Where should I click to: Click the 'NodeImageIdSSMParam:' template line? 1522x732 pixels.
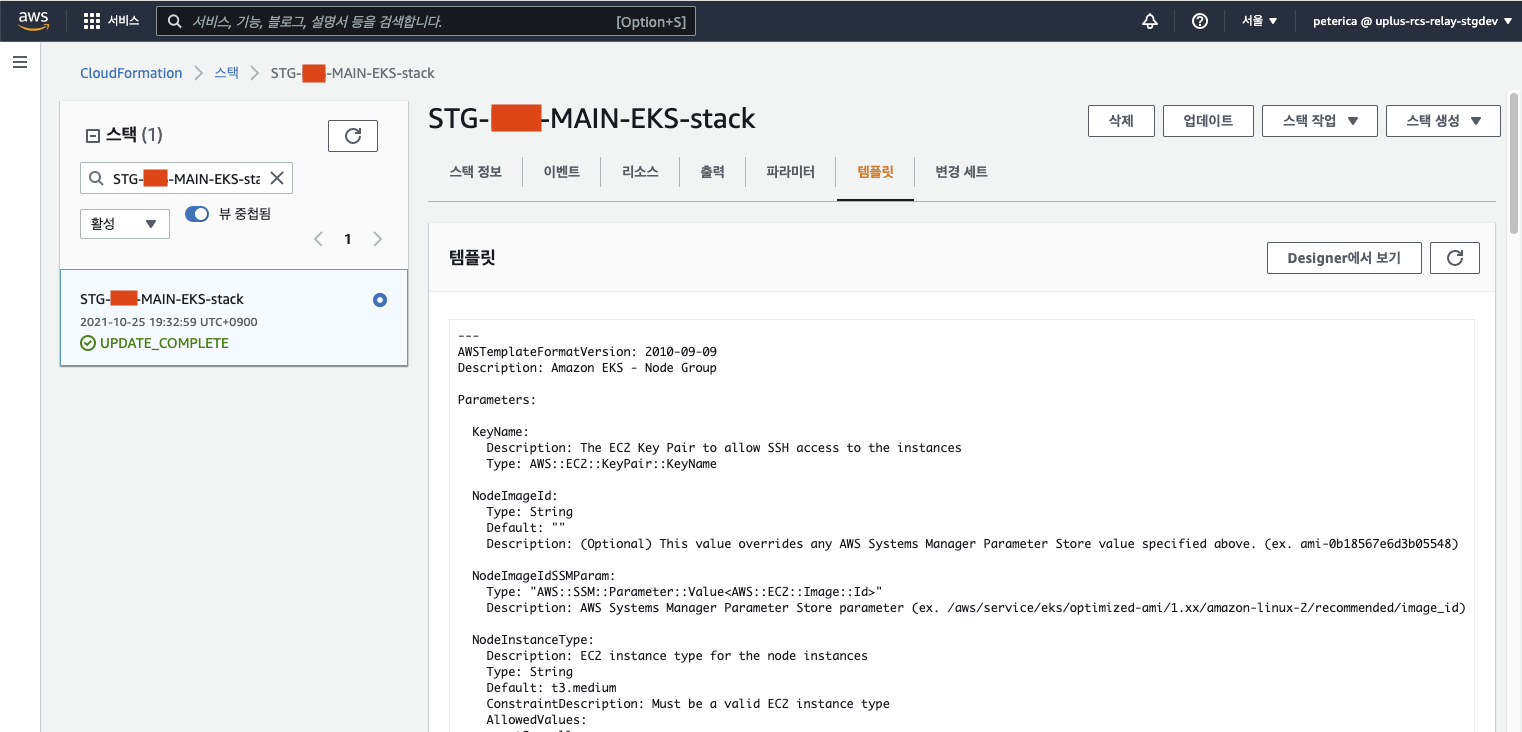pyautogui.click(x=544, y=576)
